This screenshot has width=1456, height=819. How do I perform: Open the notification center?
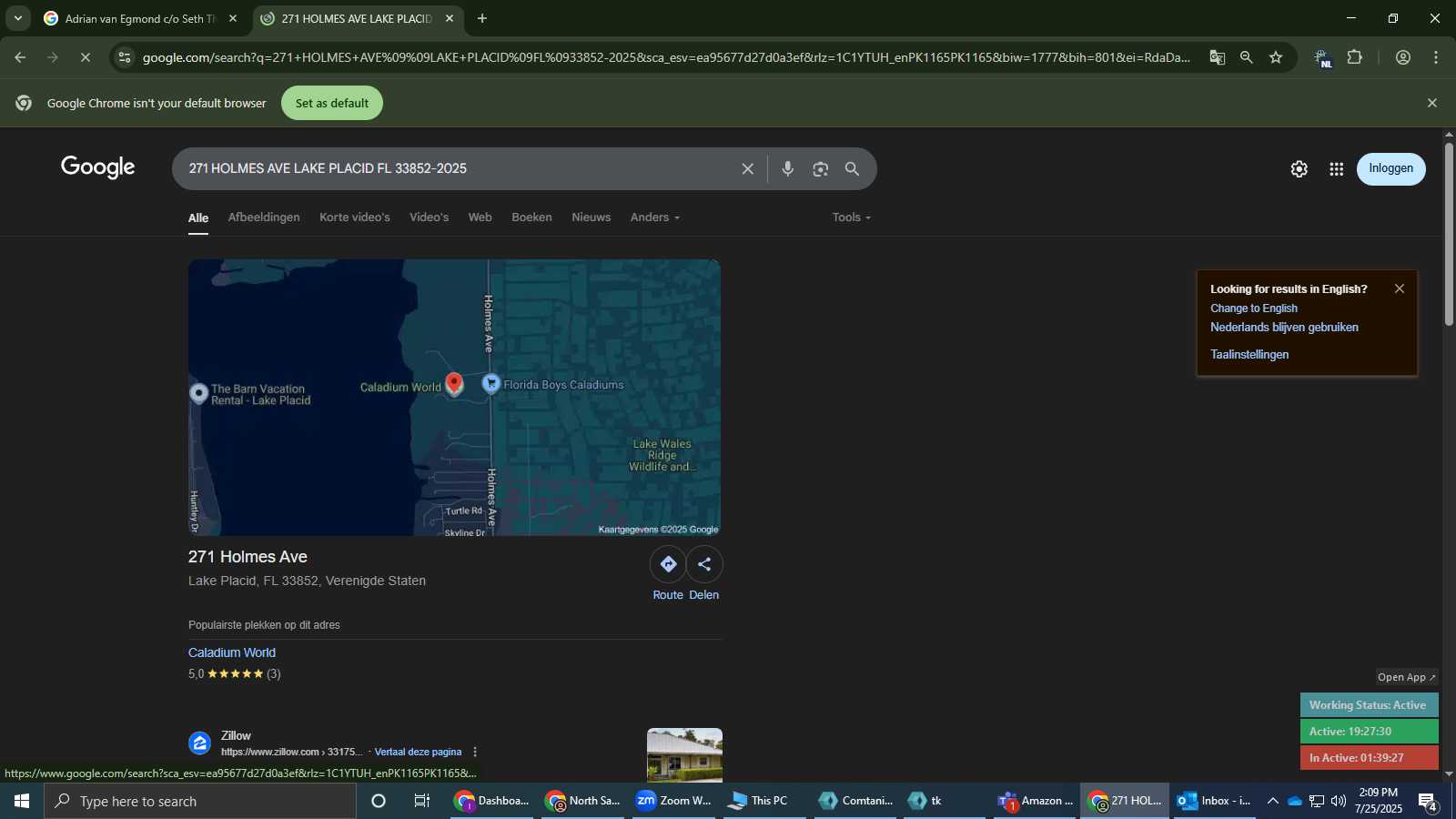(1428, 802)
